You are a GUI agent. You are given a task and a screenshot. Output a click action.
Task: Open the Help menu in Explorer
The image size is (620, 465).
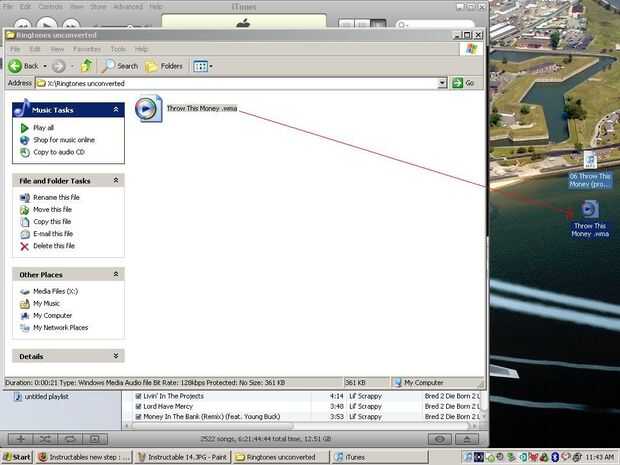point(141,49)
